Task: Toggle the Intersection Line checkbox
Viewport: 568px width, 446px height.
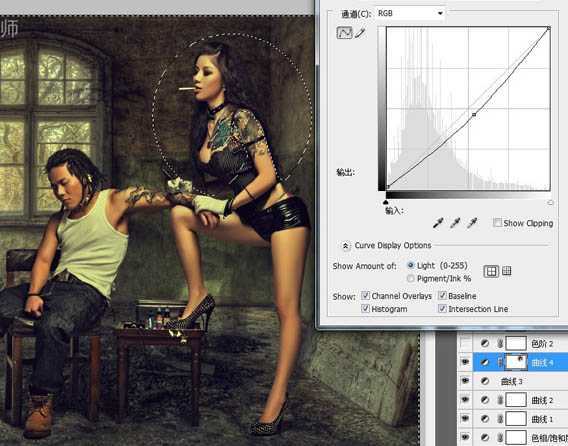Action: [x=442, y=309]
